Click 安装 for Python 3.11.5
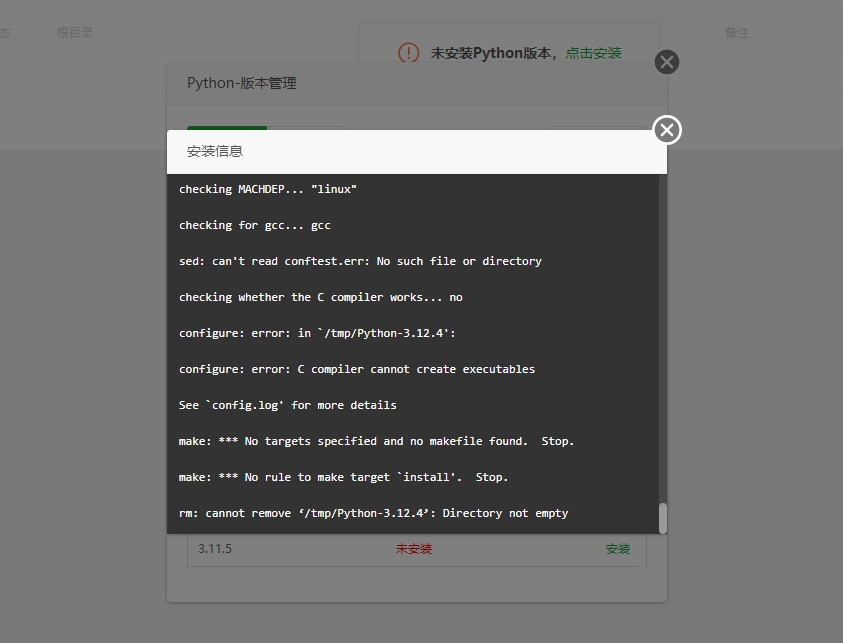Image resolution: width=843 pixels, height=643 pixels. (x=618, y=549)
